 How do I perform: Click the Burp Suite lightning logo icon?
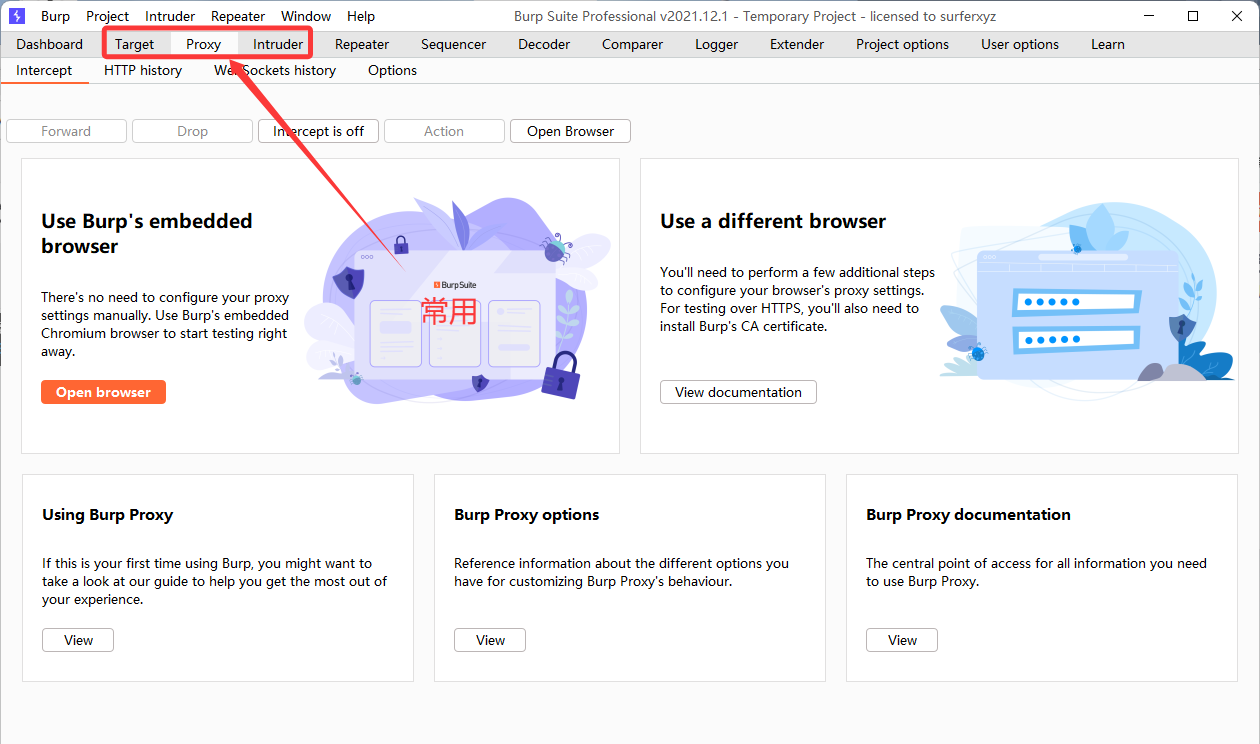[17, 16]
